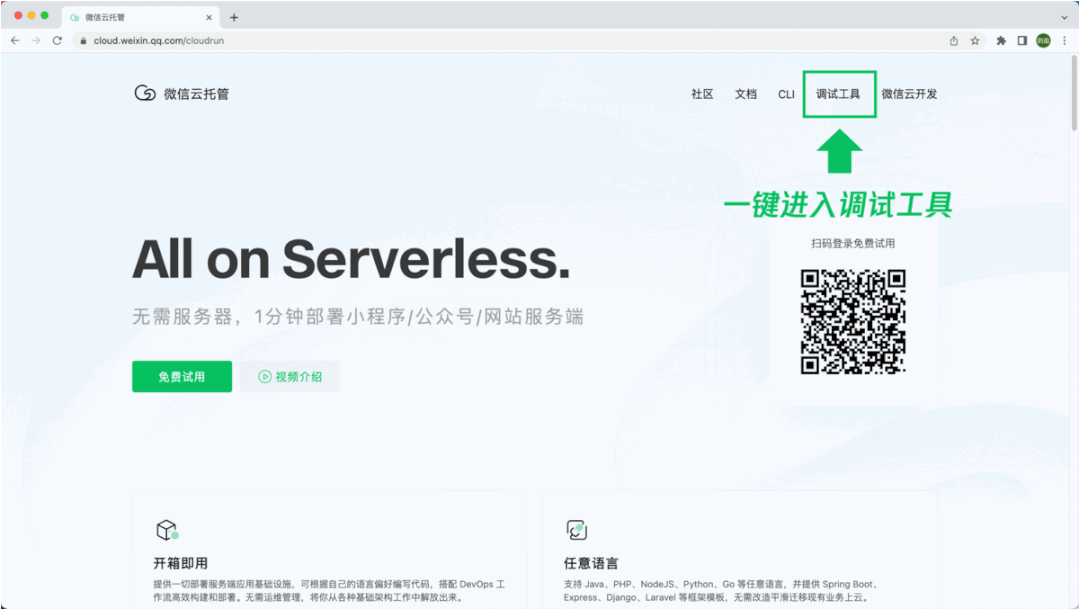
Task: Click the login QR code image
Action: point(853,321)
